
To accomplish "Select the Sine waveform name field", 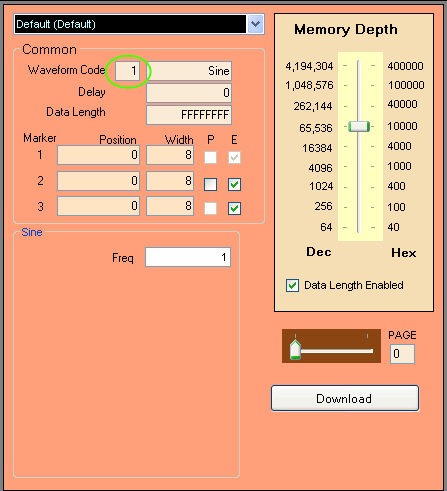I will pos(189,71).
